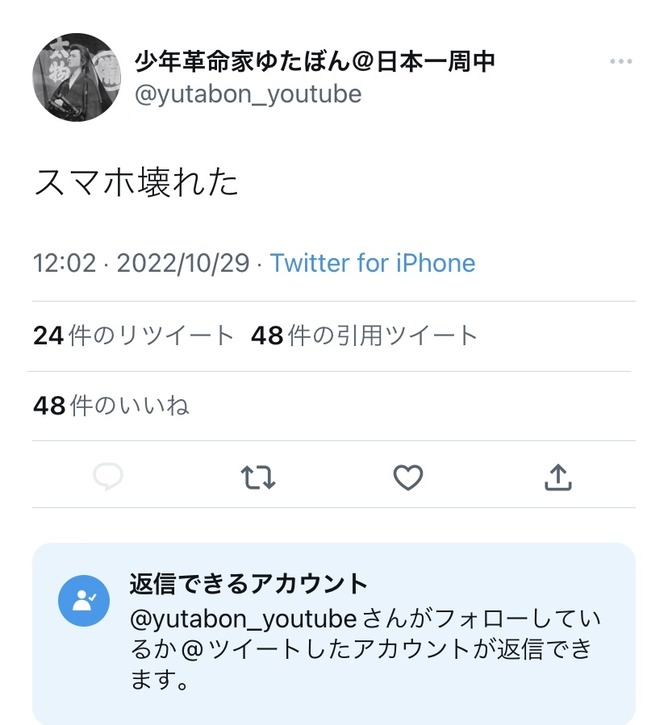This screenshot has width=668, height=725.
Task: Open the yutabon profile avatar
Action: pos(77,77)
